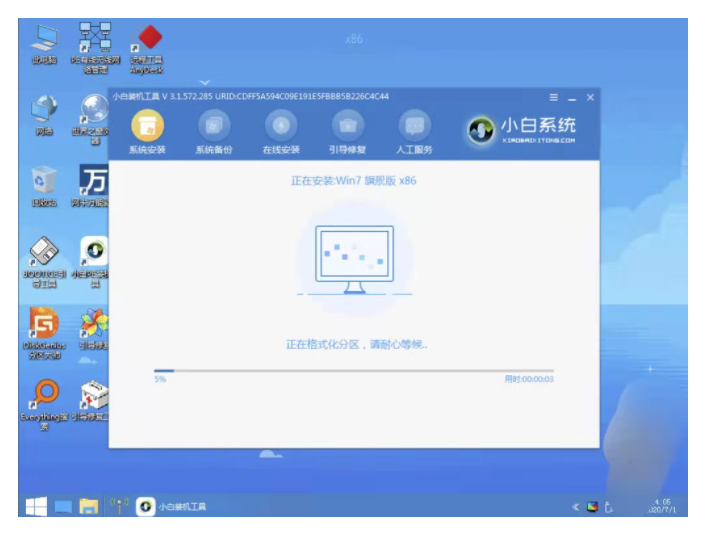Click the colored display tray icon

click(x=592, y=507)
